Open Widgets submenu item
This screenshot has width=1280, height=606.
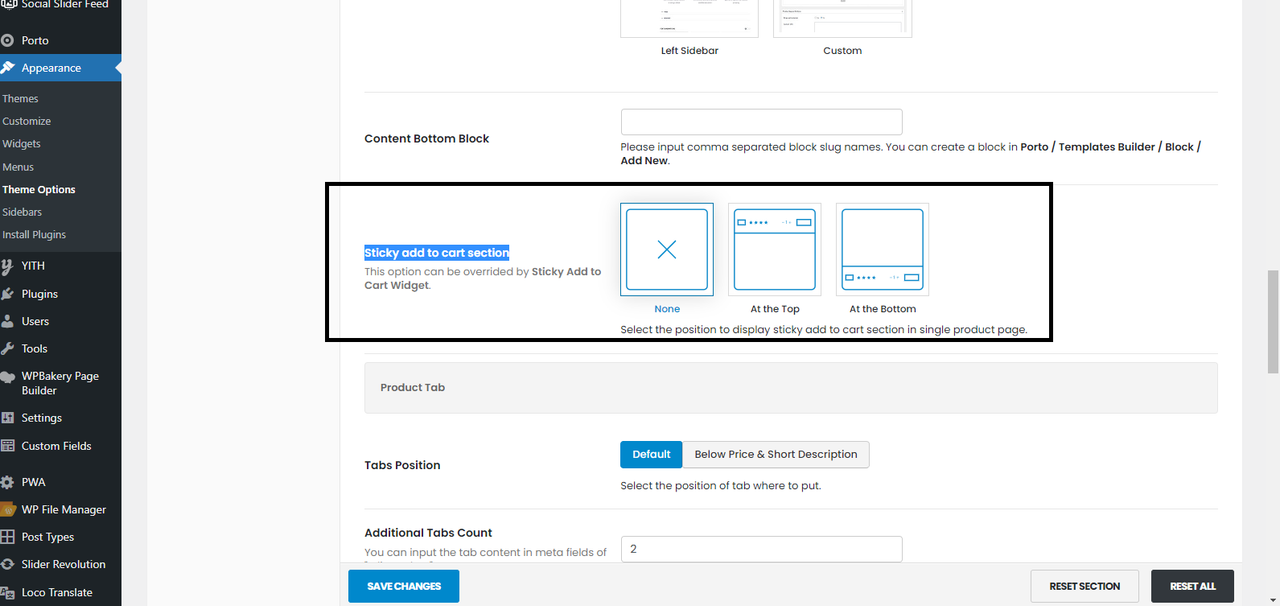click(x=22, y=144)
